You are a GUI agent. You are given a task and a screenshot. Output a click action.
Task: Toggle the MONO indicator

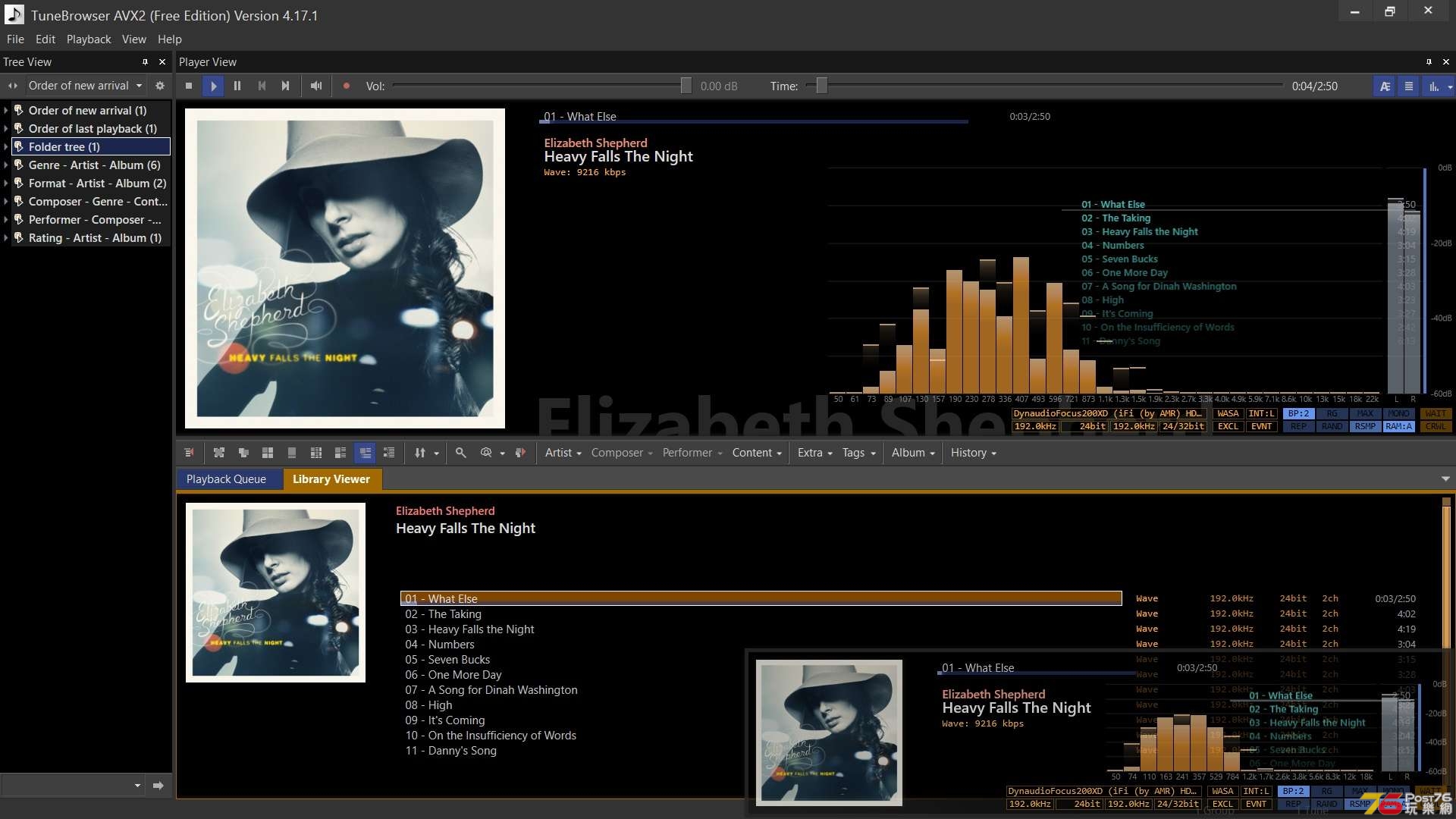(x=1398, y=413)
